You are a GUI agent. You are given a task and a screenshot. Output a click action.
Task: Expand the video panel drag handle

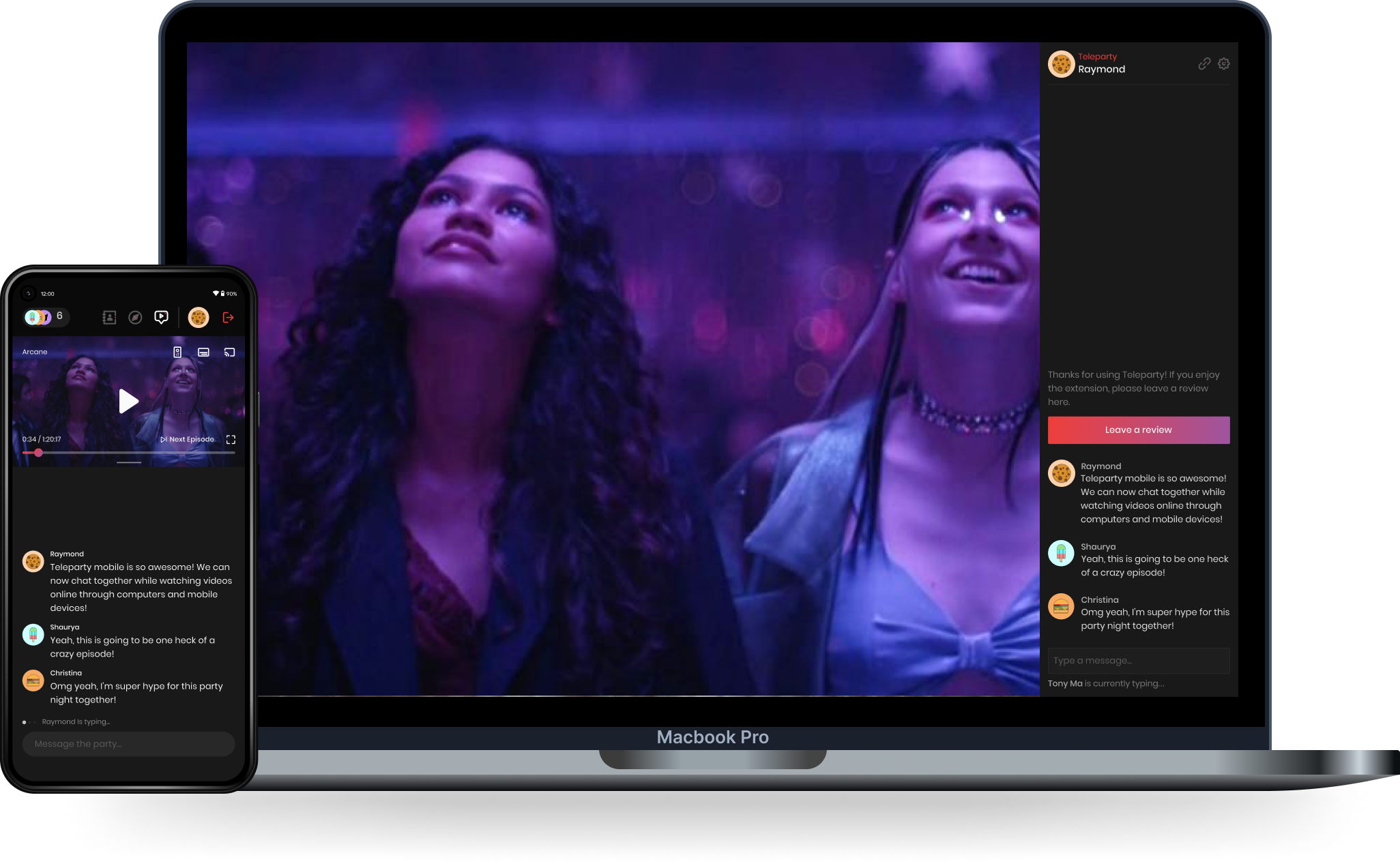129,462
